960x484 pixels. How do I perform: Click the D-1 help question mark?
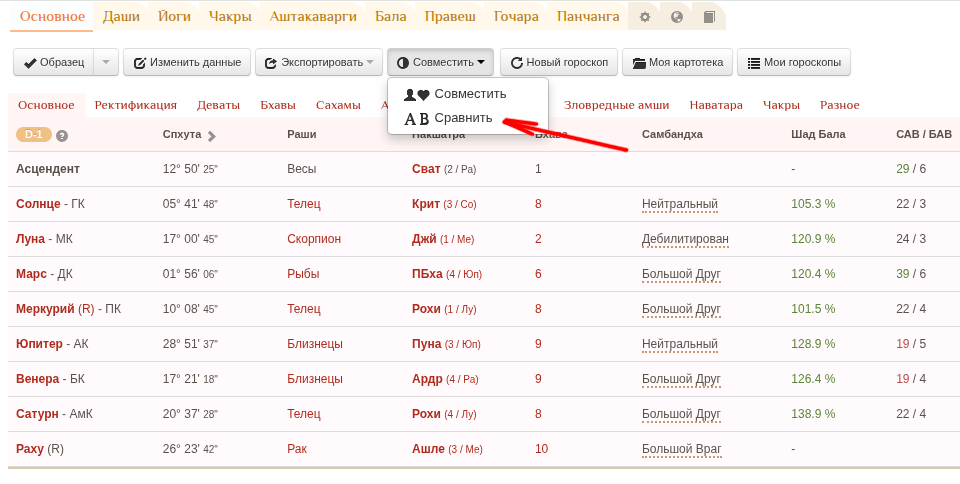(62, 136)
